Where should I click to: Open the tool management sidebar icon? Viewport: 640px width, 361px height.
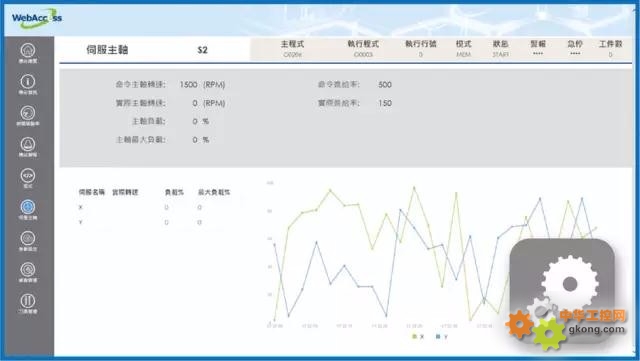[28, 304]
